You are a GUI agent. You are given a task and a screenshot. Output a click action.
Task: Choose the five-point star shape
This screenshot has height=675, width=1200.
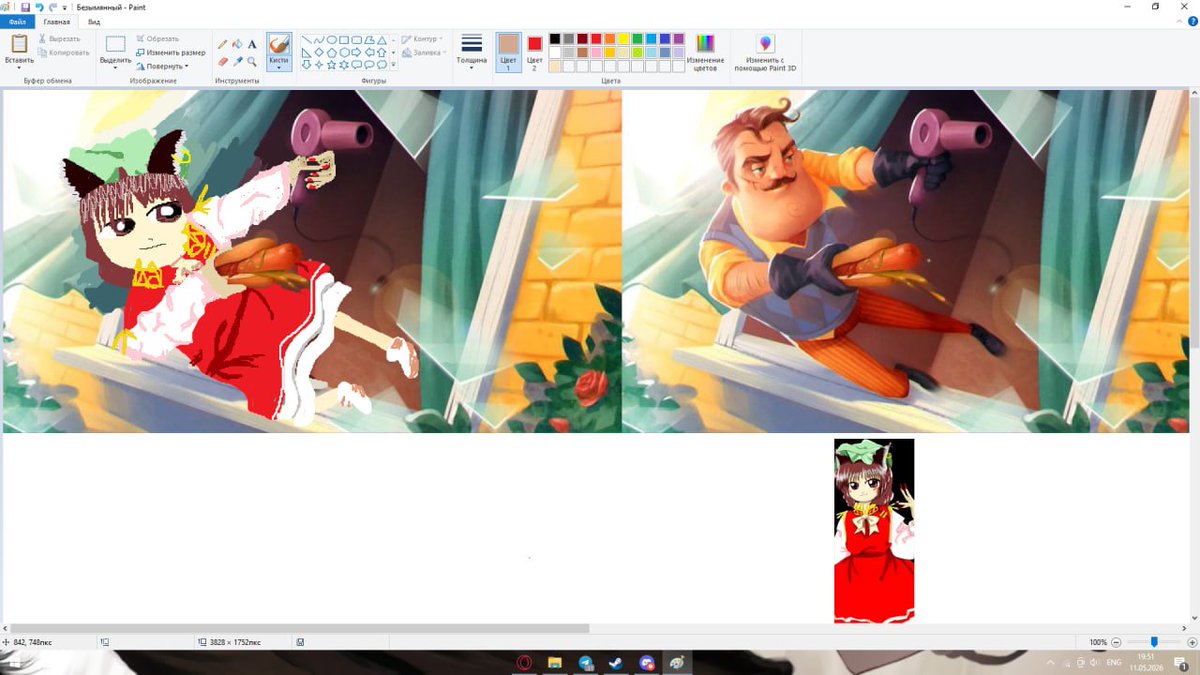click(x=332, y=64)
